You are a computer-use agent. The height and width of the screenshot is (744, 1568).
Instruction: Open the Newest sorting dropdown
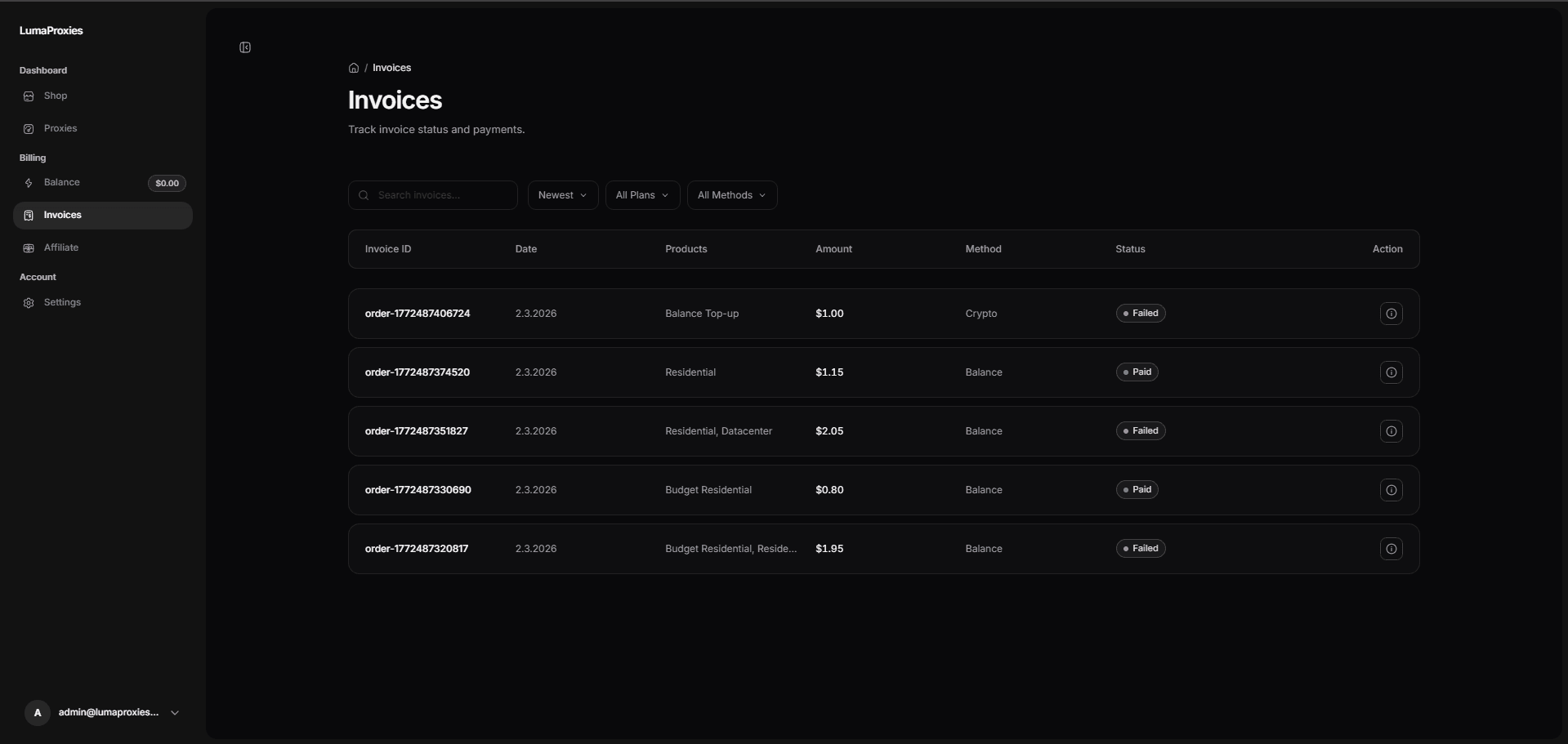tap(562, 194)
